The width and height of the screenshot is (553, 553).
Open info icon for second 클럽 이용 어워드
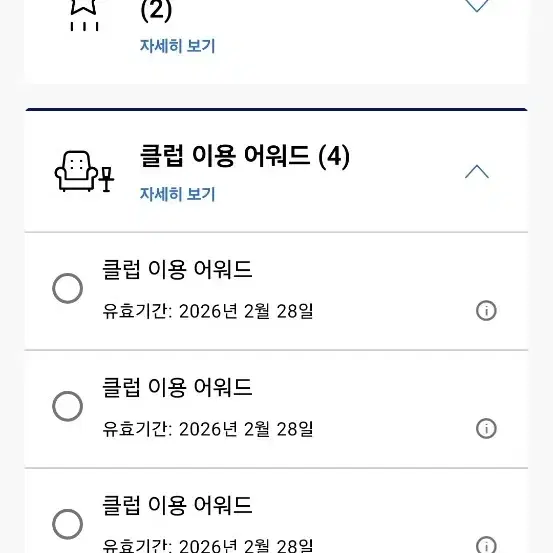(486, 429)
